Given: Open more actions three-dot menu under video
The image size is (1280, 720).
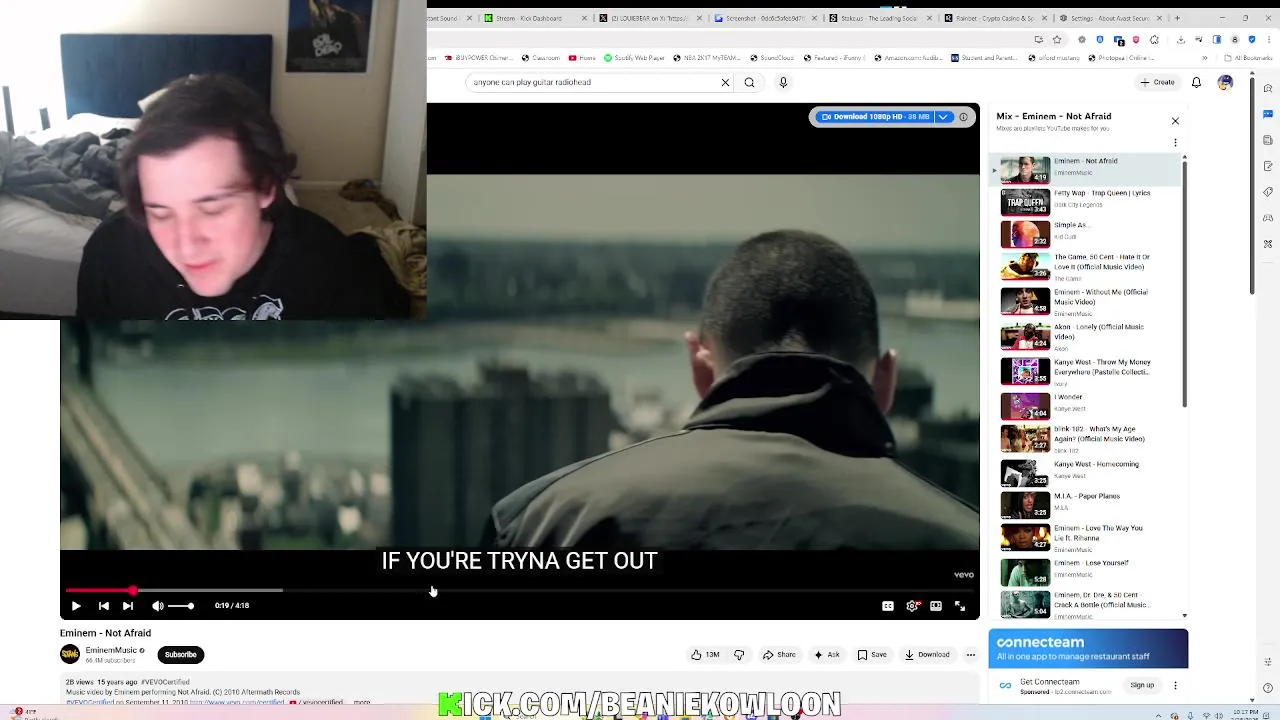Looking at the screenshot, I should (970, 655).
